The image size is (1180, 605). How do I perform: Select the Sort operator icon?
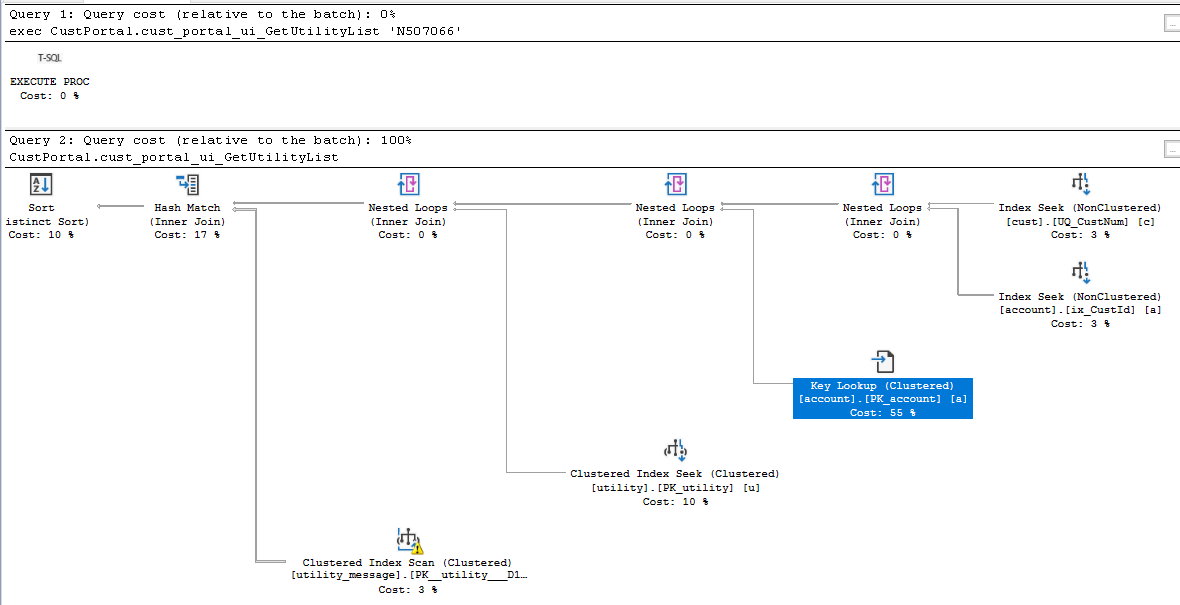pyautogui.click(x=41, y=184)
